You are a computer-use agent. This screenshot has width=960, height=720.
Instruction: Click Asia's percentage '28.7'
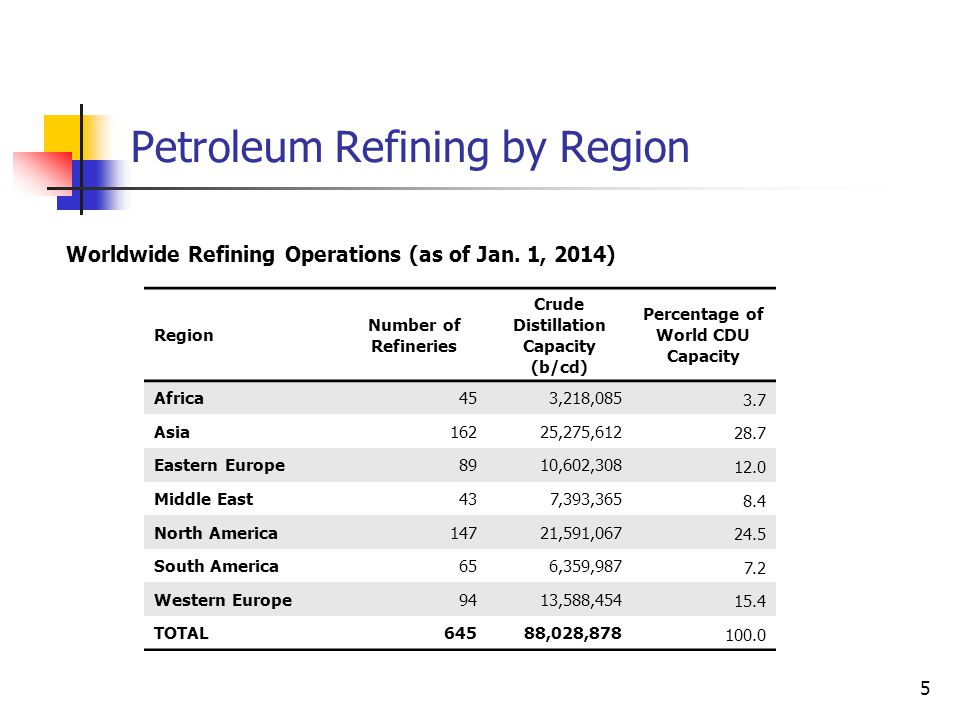coord(750,433)
